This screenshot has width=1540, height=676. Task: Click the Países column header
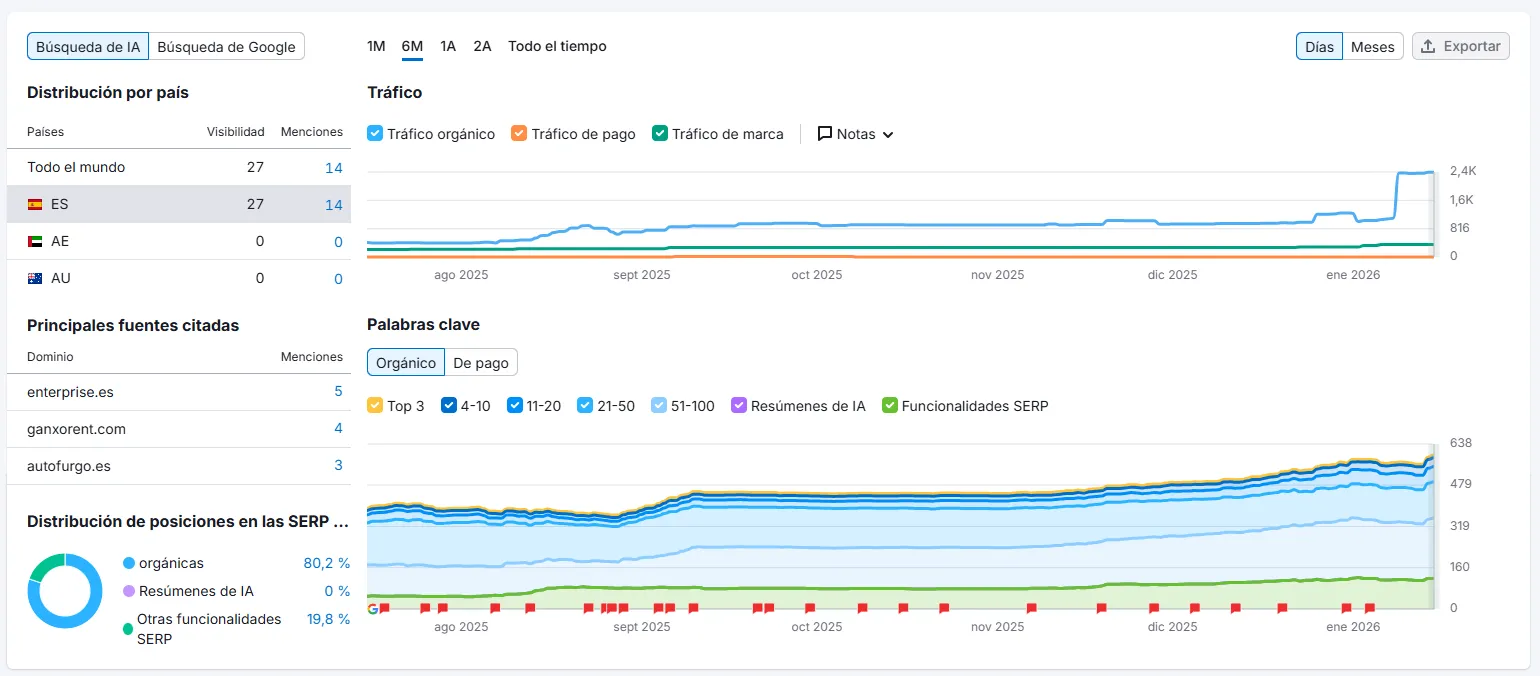tap(45, 131)
